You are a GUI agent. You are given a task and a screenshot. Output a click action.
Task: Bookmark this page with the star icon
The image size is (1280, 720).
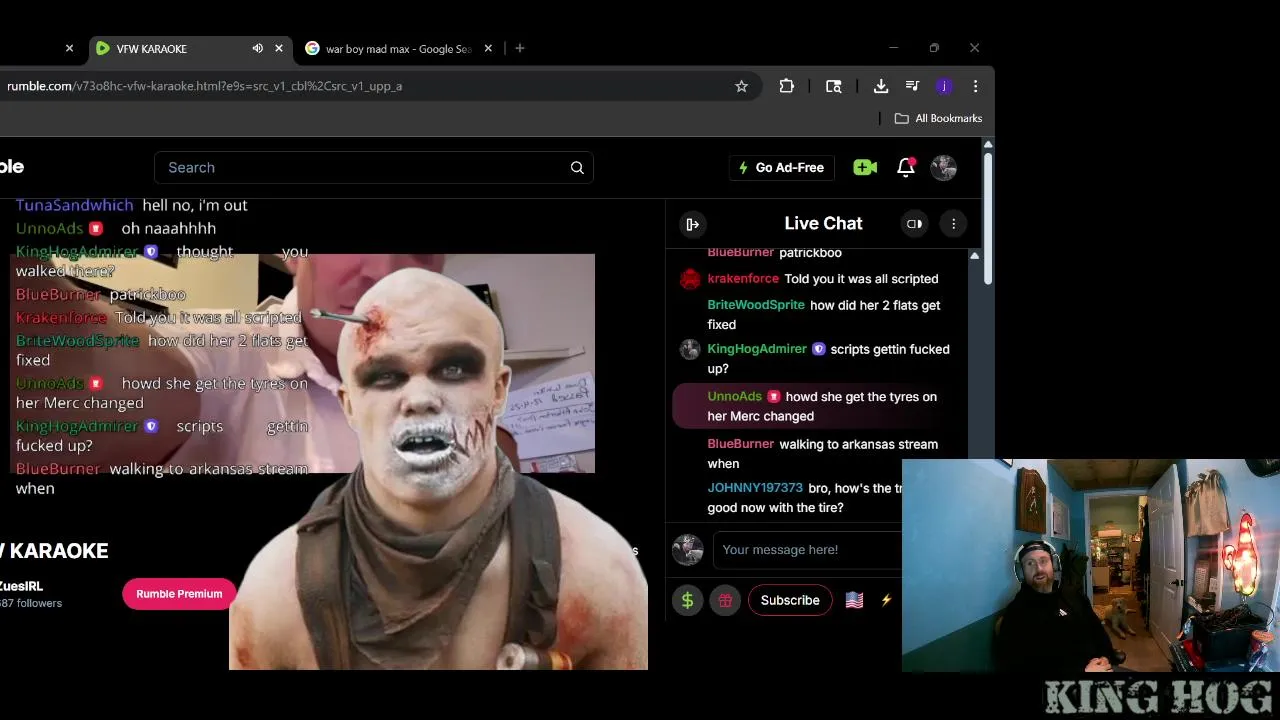tap(741, 86)
